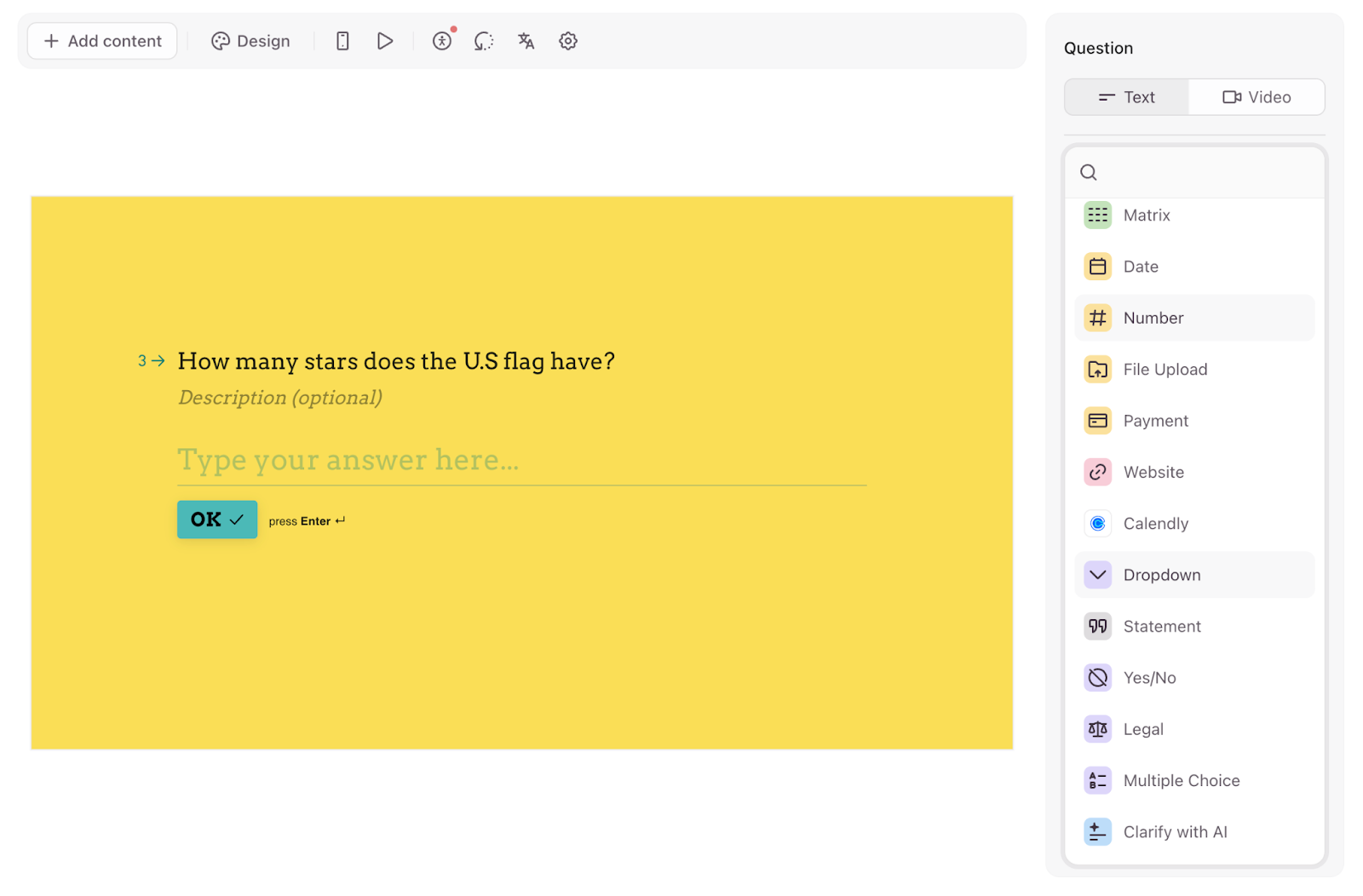Open the translation languages icon
Viewport: 1363px width, 896px height.
pyautogui.click(x=526, y=41)
